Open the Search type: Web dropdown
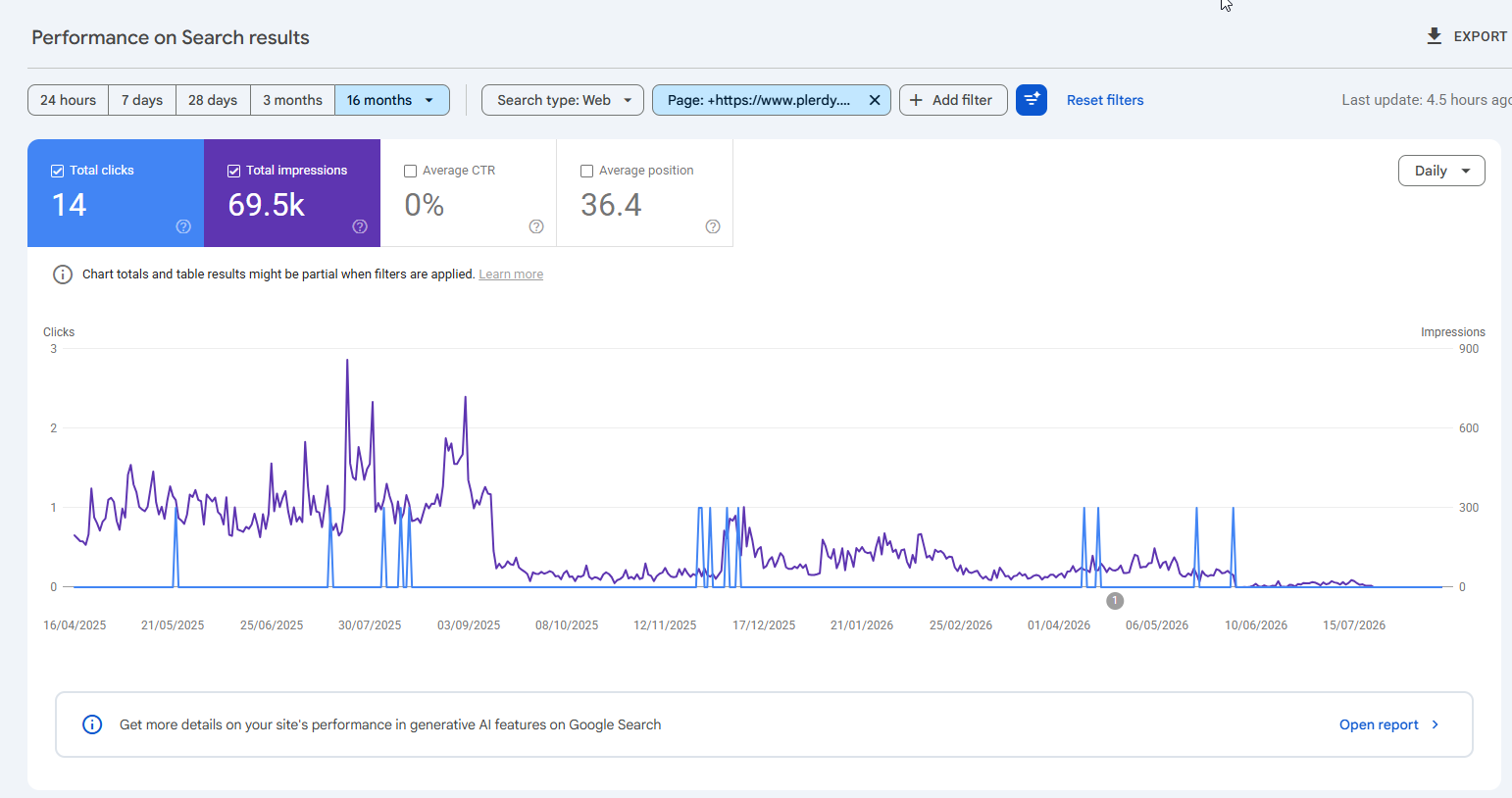The height and width of the screenshot is (798, 1512). (x=563, y=100)
